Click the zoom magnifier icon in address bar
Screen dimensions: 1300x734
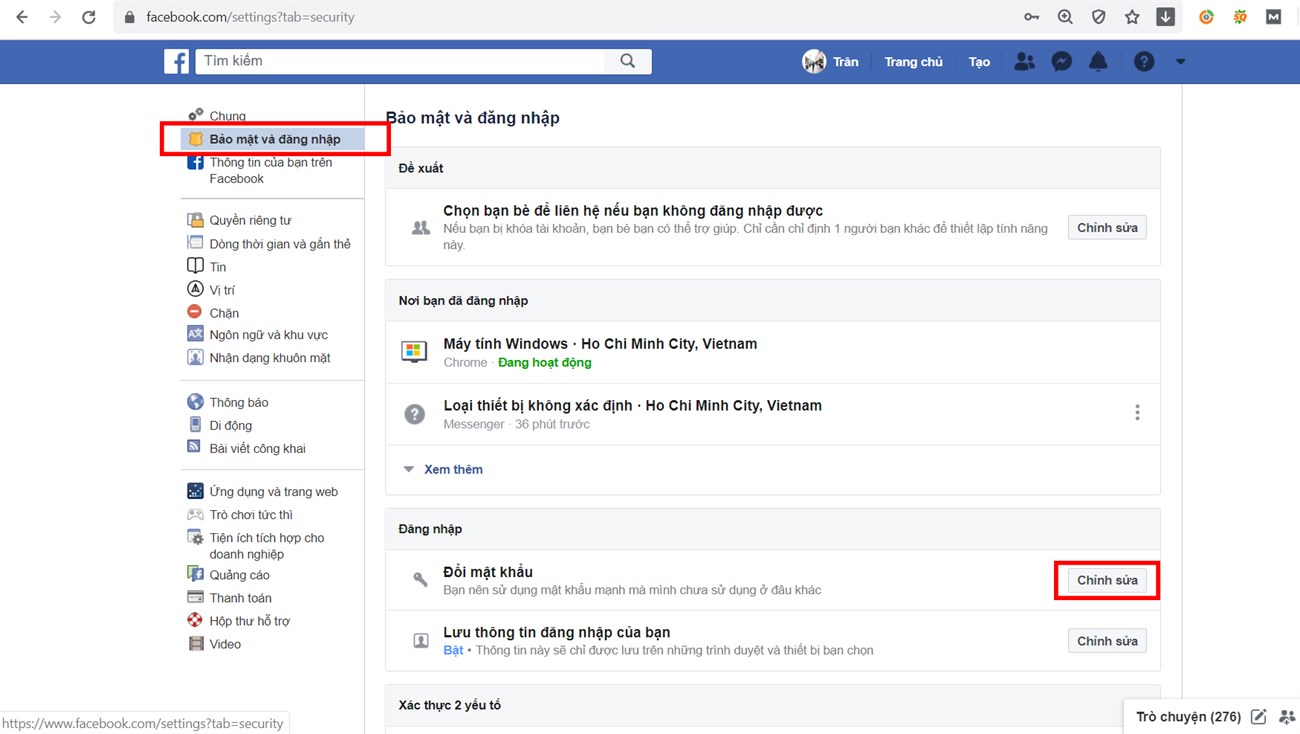pos(1065,17)
